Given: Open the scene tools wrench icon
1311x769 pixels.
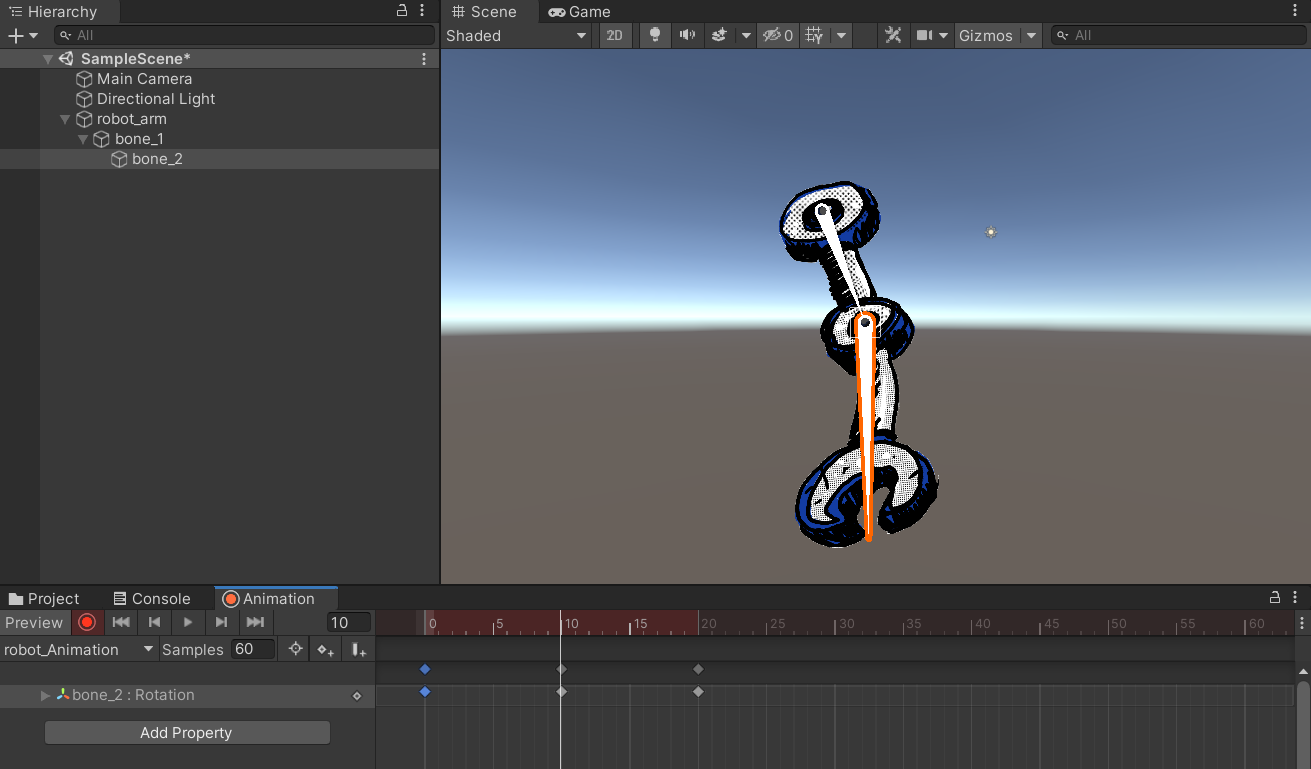Looking at the screenshot, I should 893,35.
